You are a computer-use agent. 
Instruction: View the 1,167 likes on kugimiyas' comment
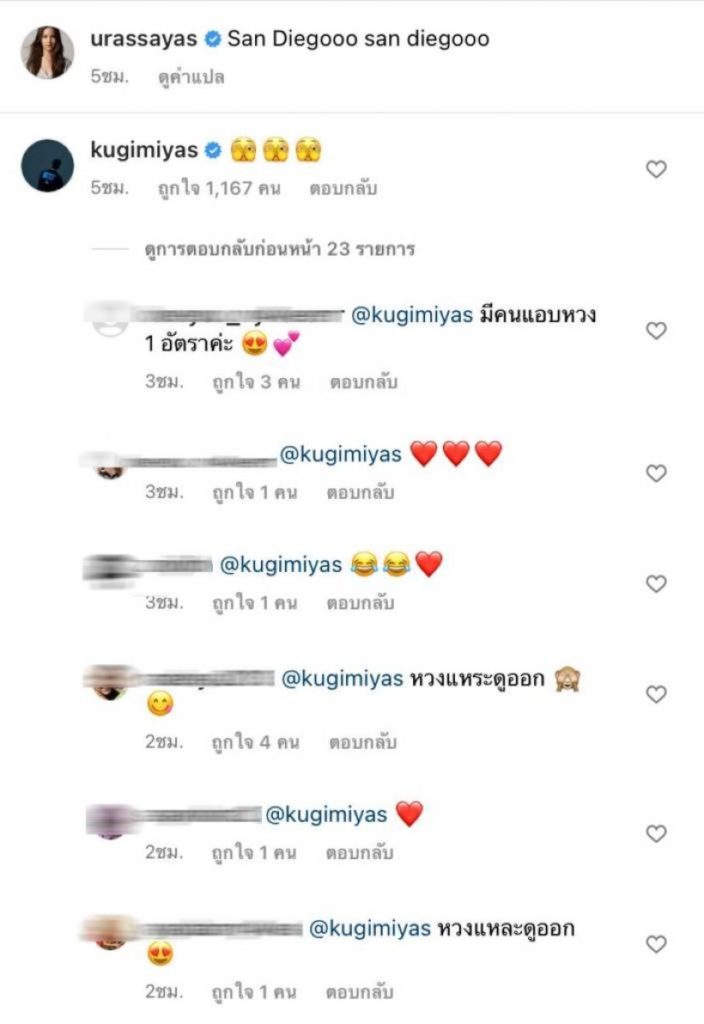219,189
